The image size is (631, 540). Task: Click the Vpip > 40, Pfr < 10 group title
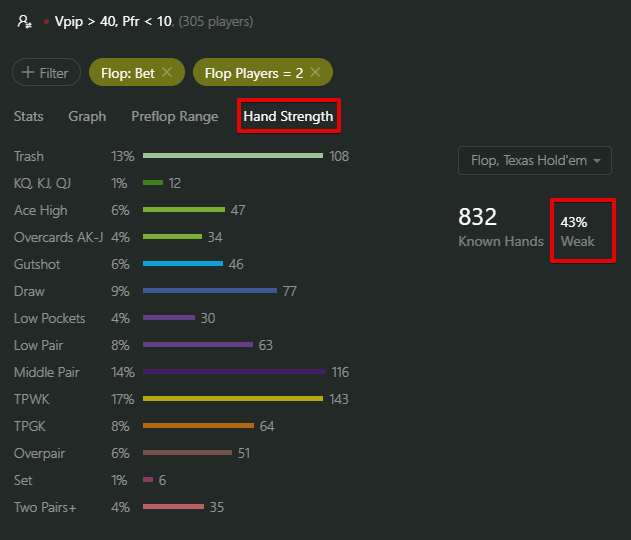coord(113,21)
